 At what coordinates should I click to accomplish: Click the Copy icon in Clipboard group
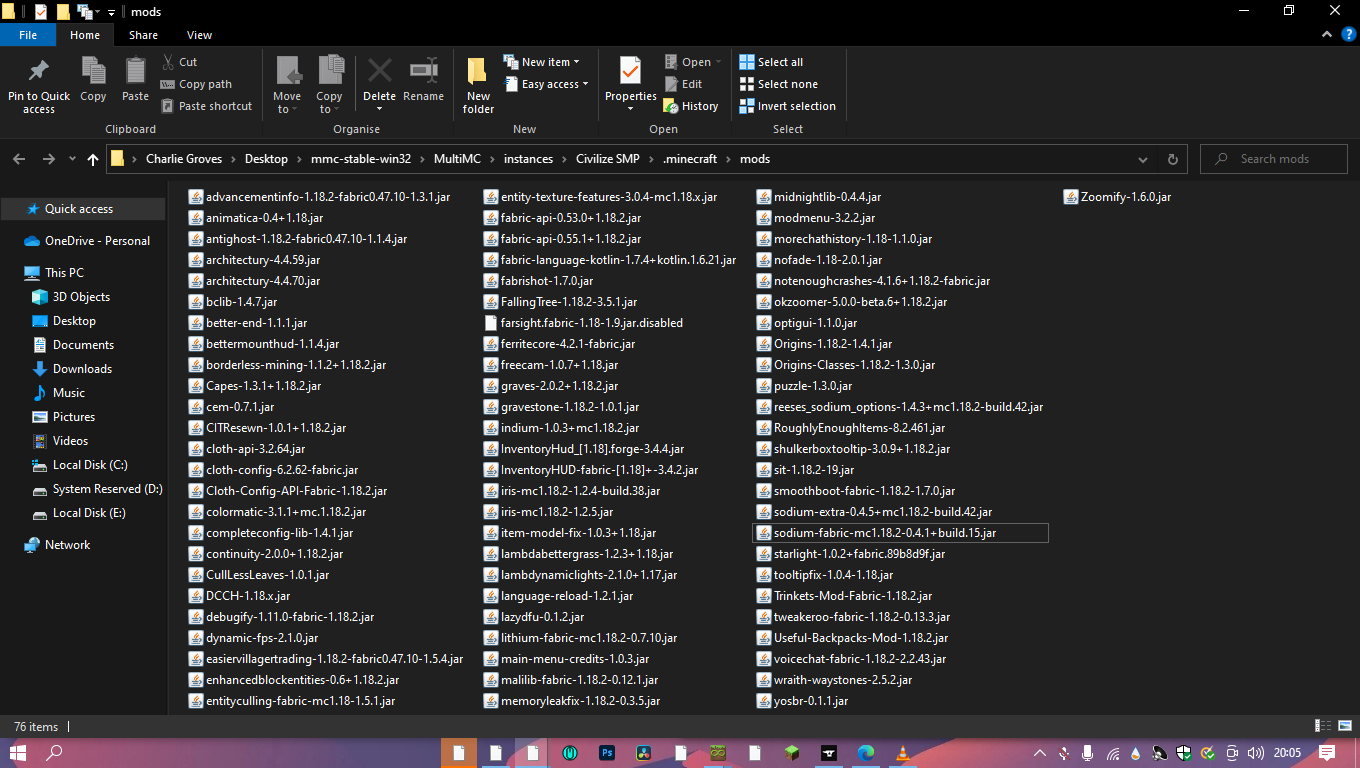coord(93,71)
